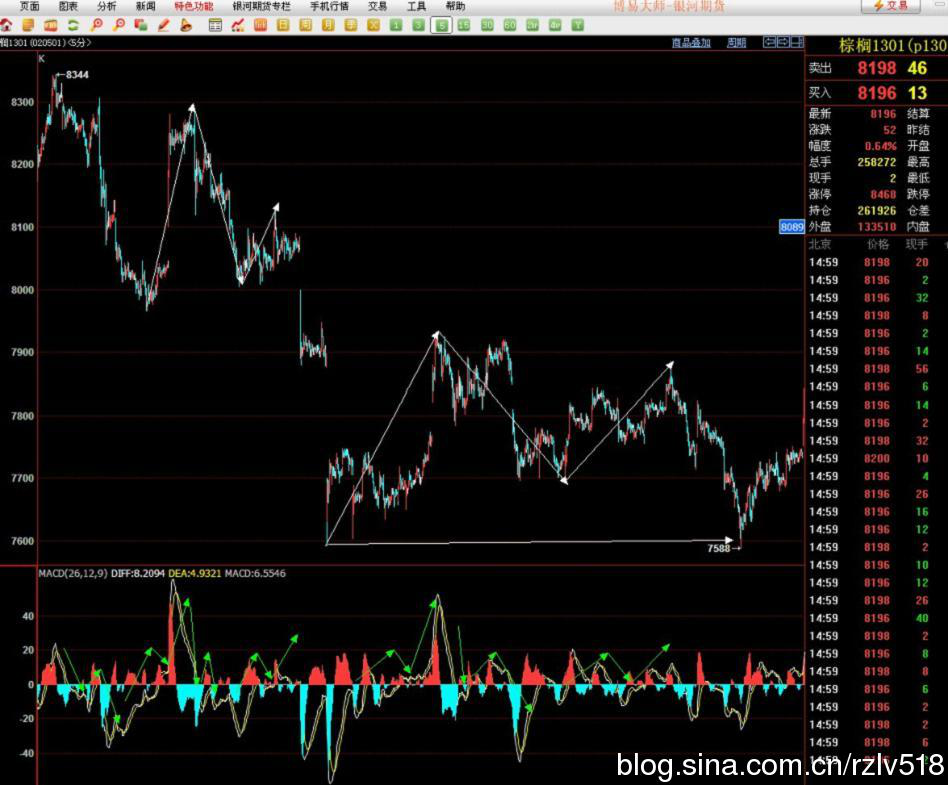Click the 8089 price marker on chart axis

791,227
